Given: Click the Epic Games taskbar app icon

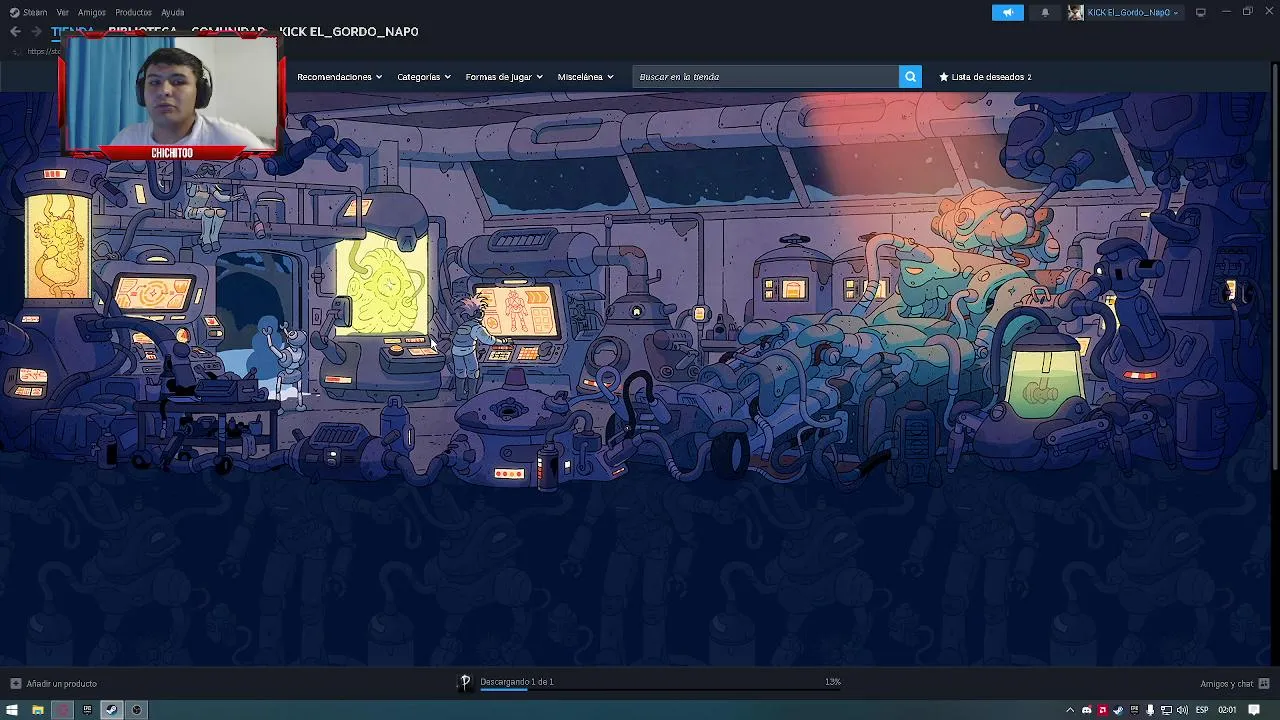Looking at the screenshot, I should (87, 710).
